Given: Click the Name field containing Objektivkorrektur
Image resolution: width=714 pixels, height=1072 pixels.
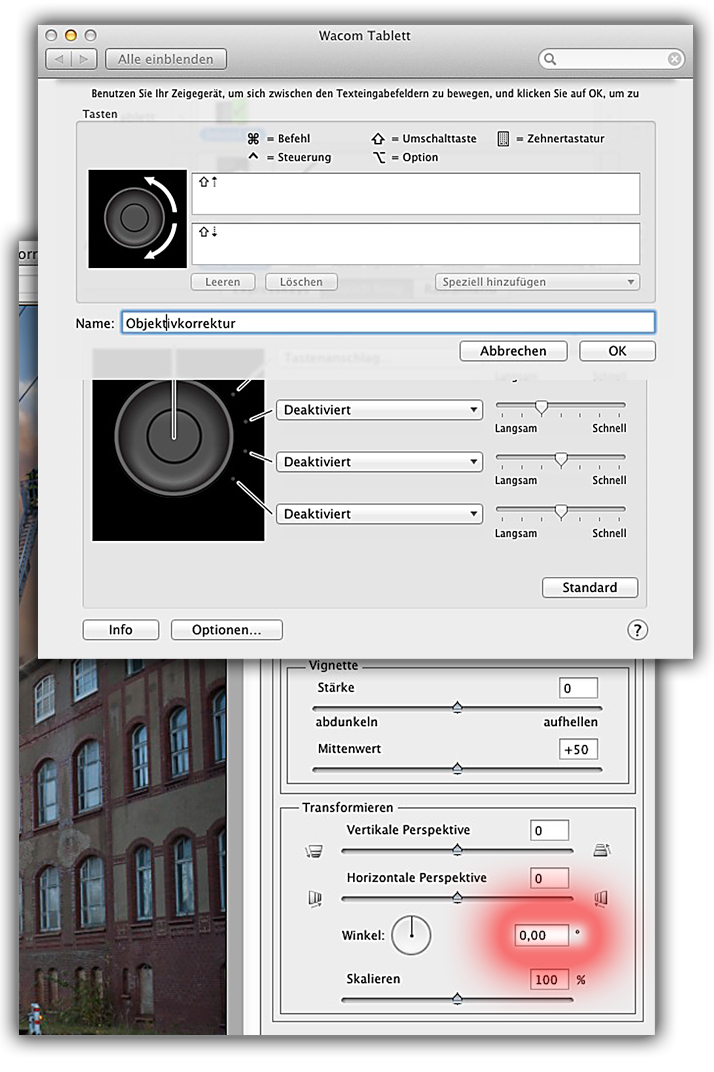Looking at the screenshot, I should pos(388,323).
